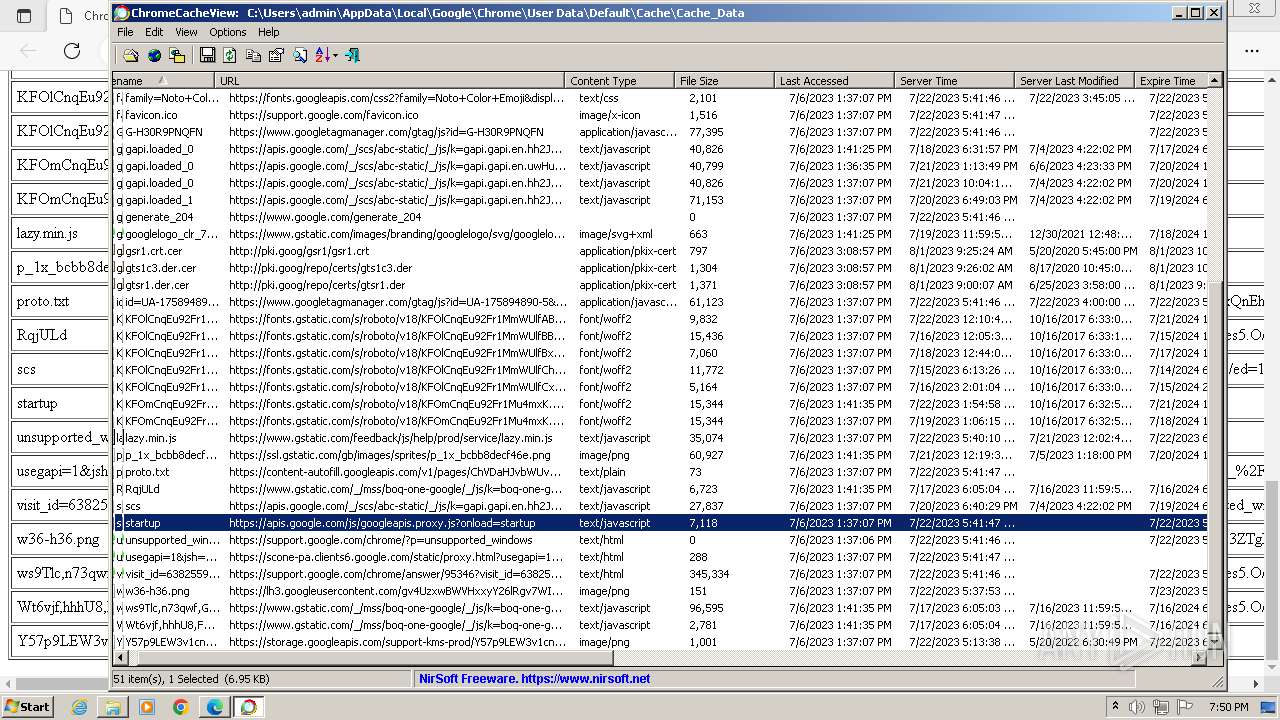Open Internet Explorer from the taskbar
Screen dimensions: 1280x720
80,707
